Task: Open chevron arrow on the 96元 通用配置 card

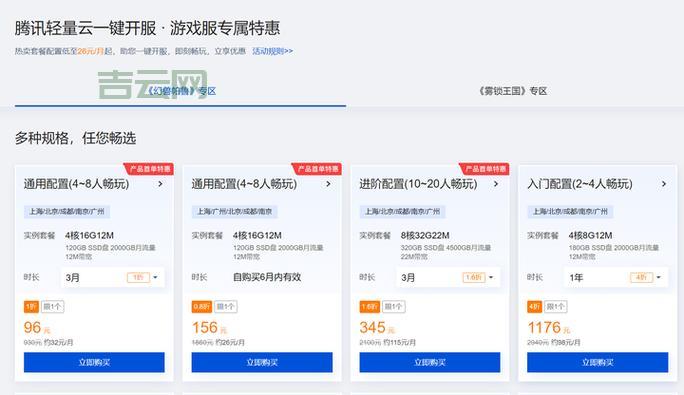Action: tap(160, 184)
